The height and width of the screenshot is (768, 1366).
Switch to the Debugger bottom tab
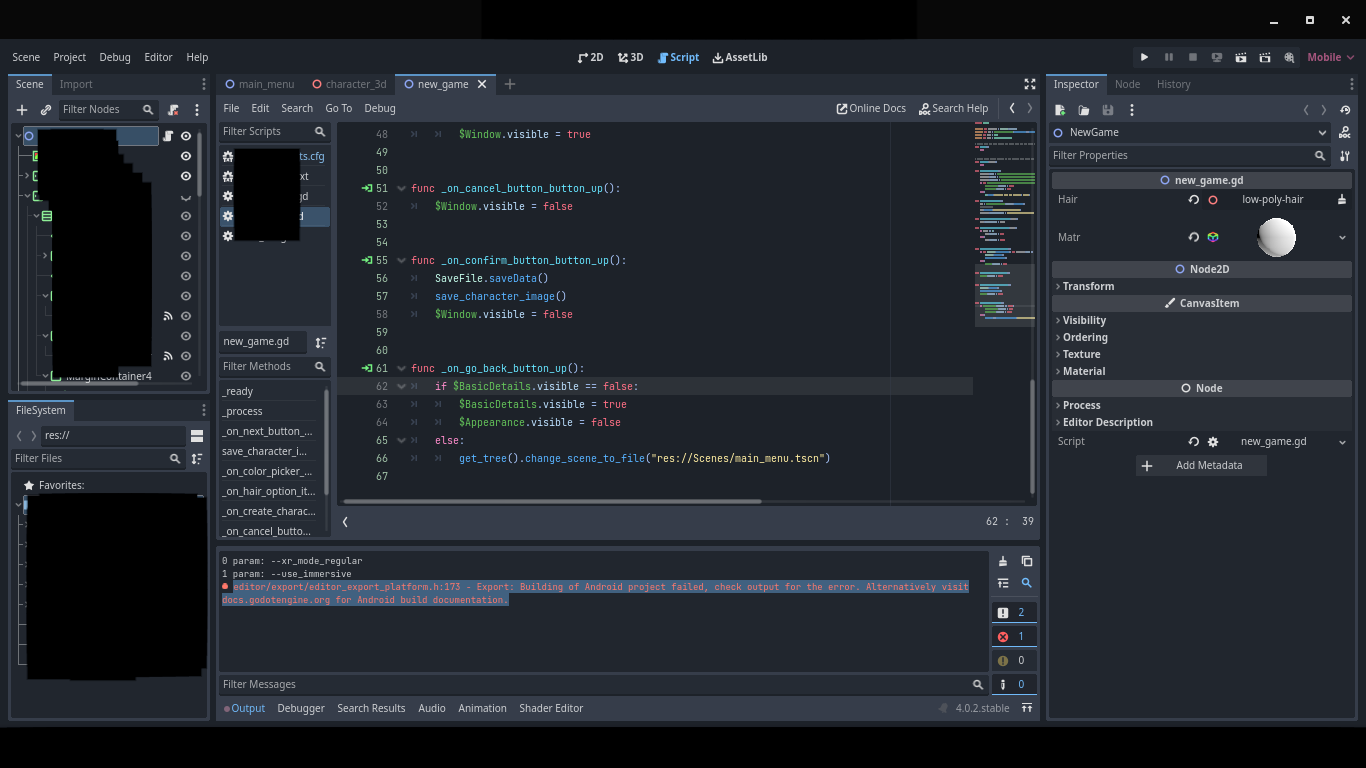click(x=301, y=708)
